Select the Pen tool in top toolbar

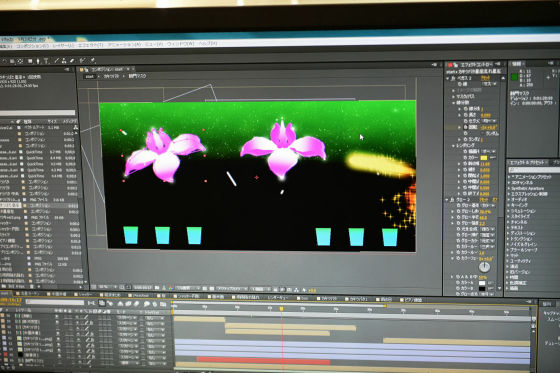click(38, 61)
